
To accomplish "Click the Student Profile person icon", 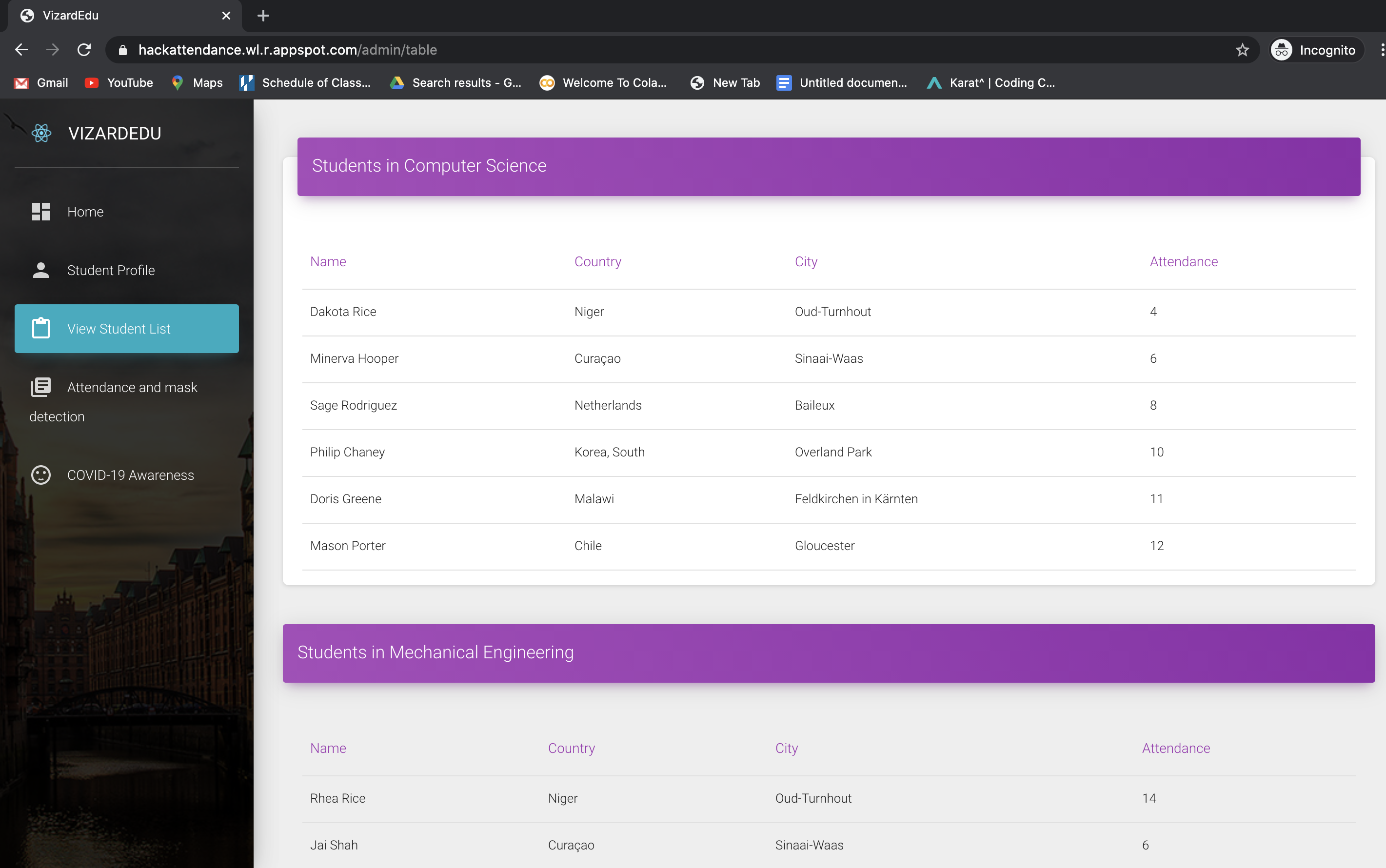I will pyautogui.click(x=41, y=270).
